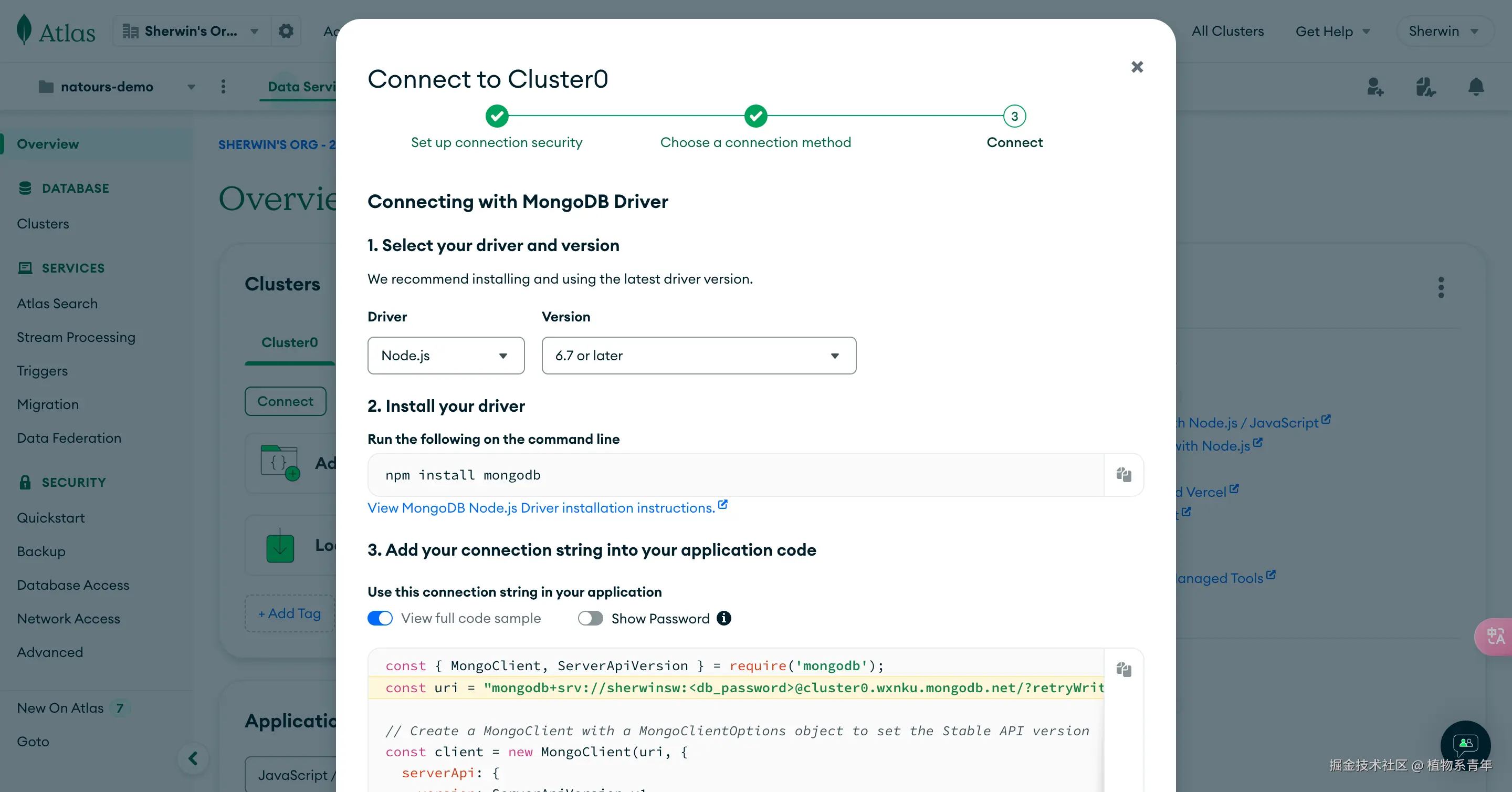
Task: Copy the connection string code sample
Action: 1123,669
